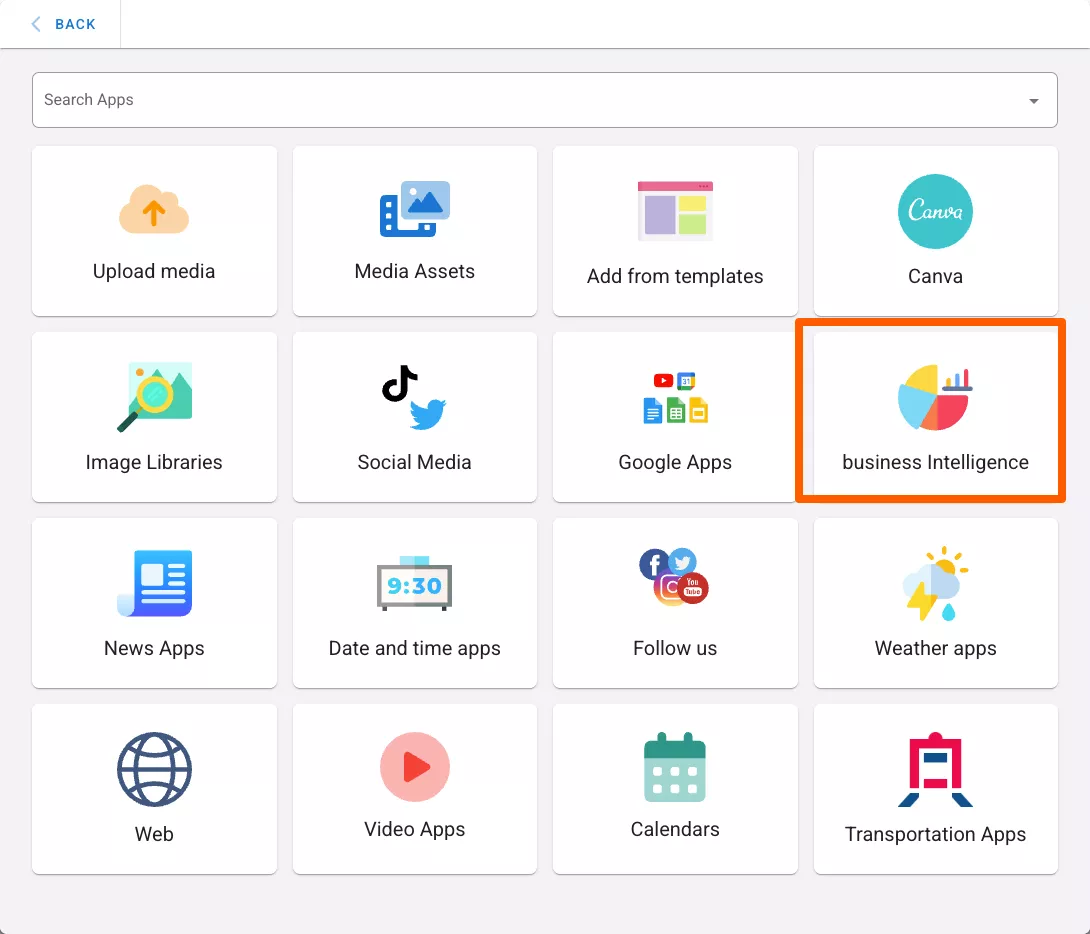Open the Add from templates label
The image size is (1090, 934).
click(675, 277)
